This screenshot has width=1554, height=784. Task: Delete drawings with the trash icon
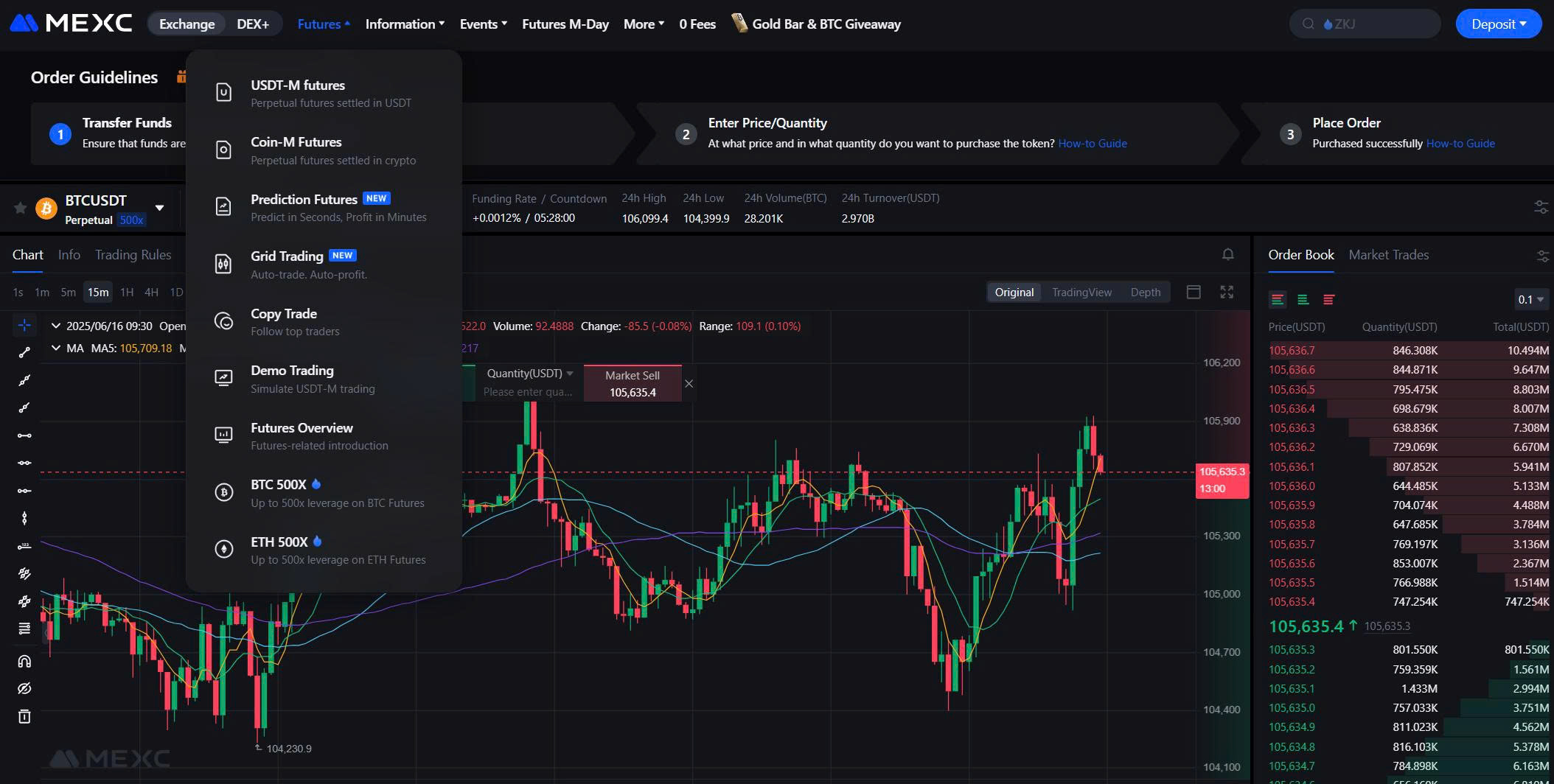pyautogui.click(x=24, y=716)
